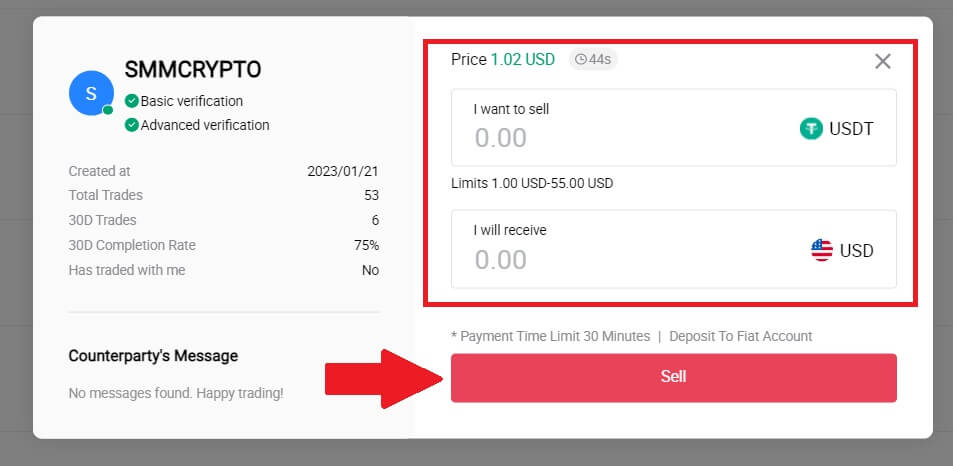Image resolution: width=953 pixels, height=466 pixels.
Task: Click the USDT currency label
Action: [851, 129]
